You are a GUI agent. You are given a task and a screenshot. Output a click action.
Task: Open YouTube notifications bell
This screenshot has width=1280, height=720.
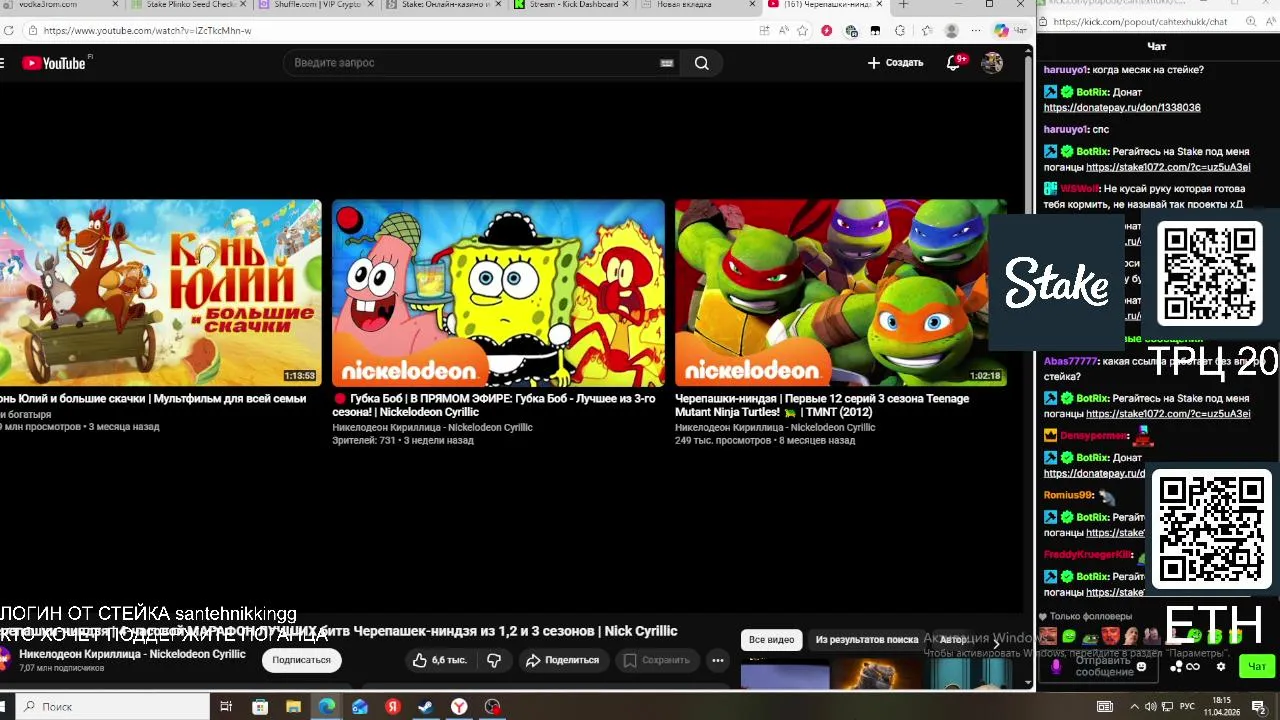[954, 63]
